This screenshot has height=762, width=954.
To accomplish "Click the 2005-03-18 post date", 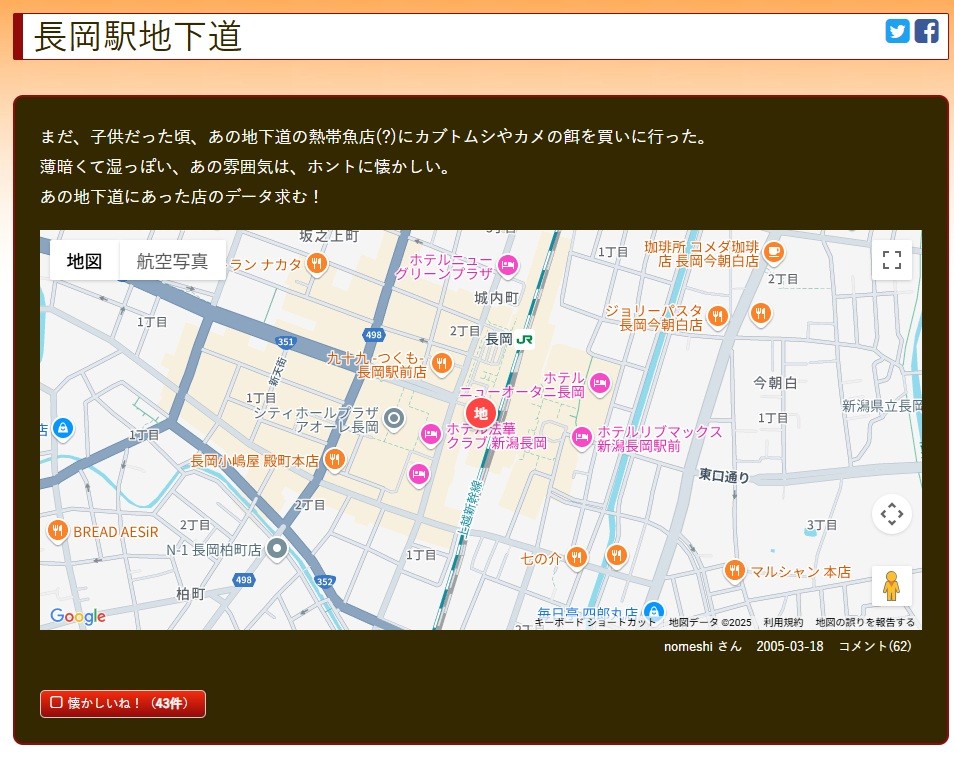I will click(x=790, y=646).
